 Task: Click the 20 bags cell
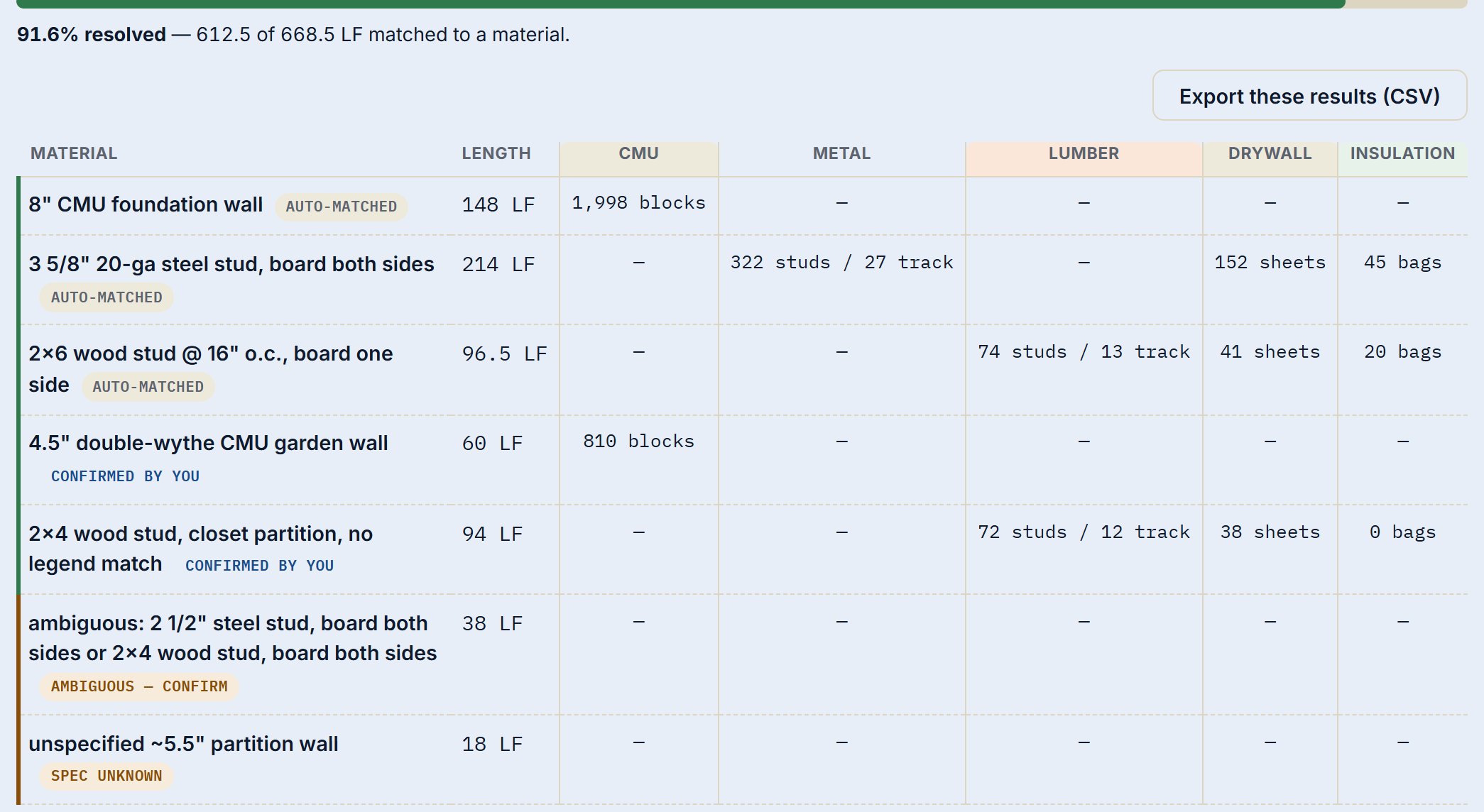1402,352
